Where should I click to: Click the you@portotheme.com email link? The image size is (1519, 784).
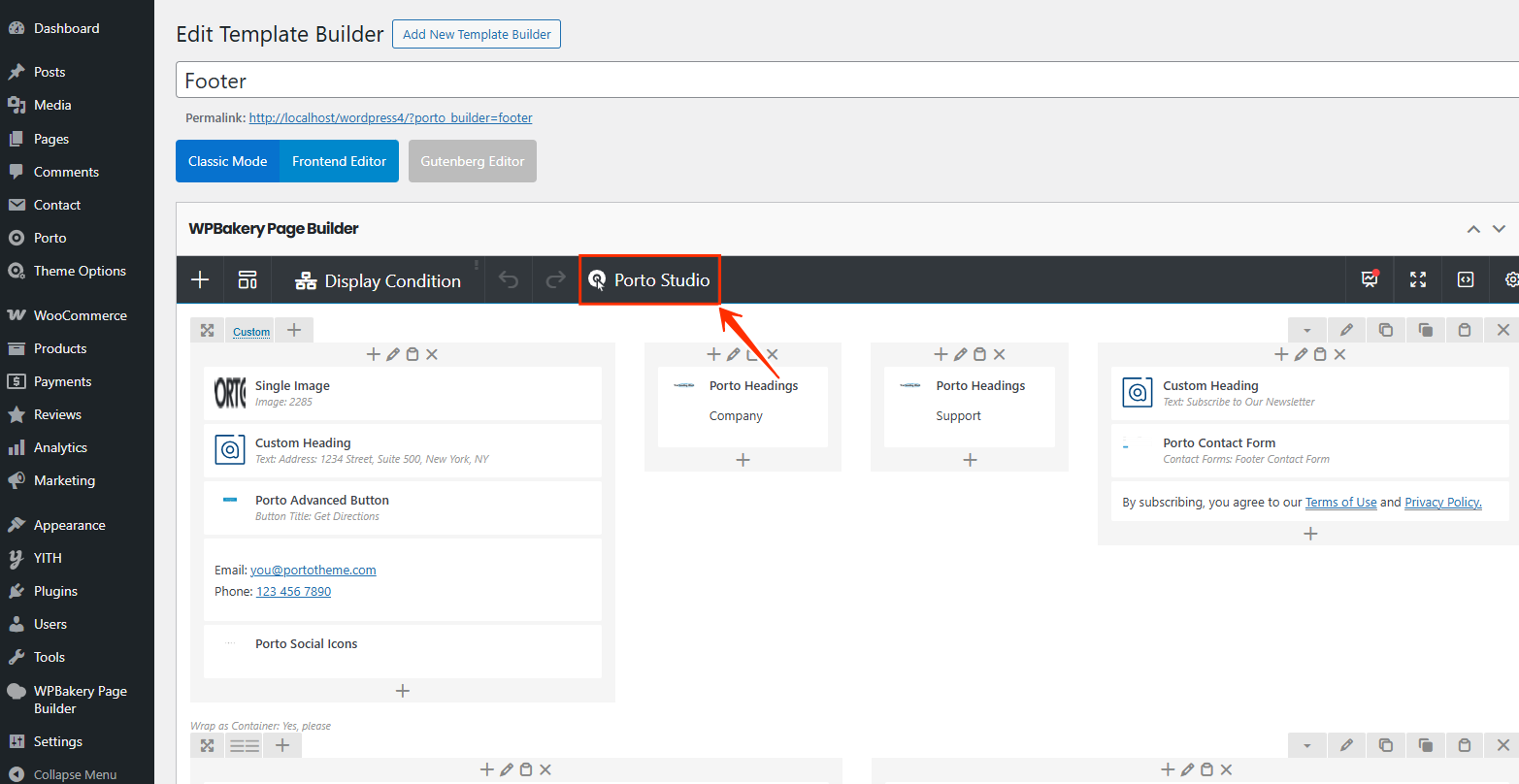pos(314,570)
